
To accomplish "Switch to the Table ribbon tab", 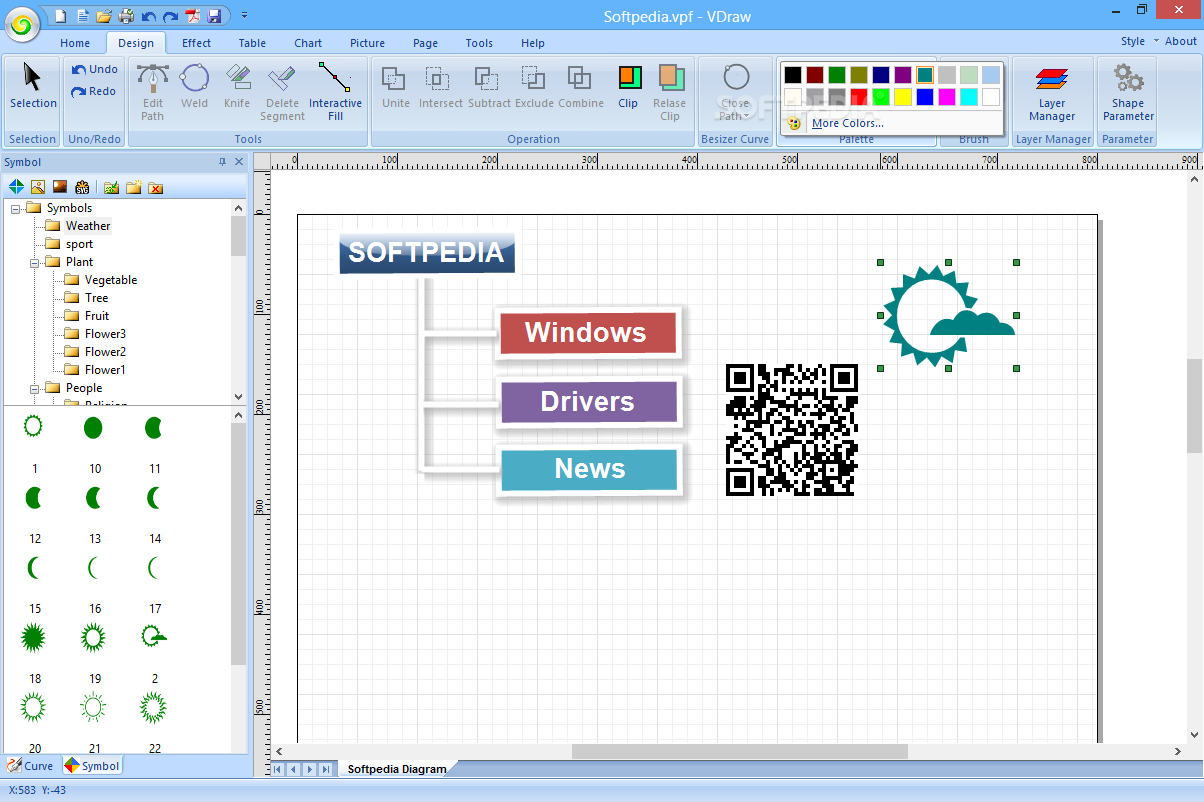I will [x=252, y=43].
